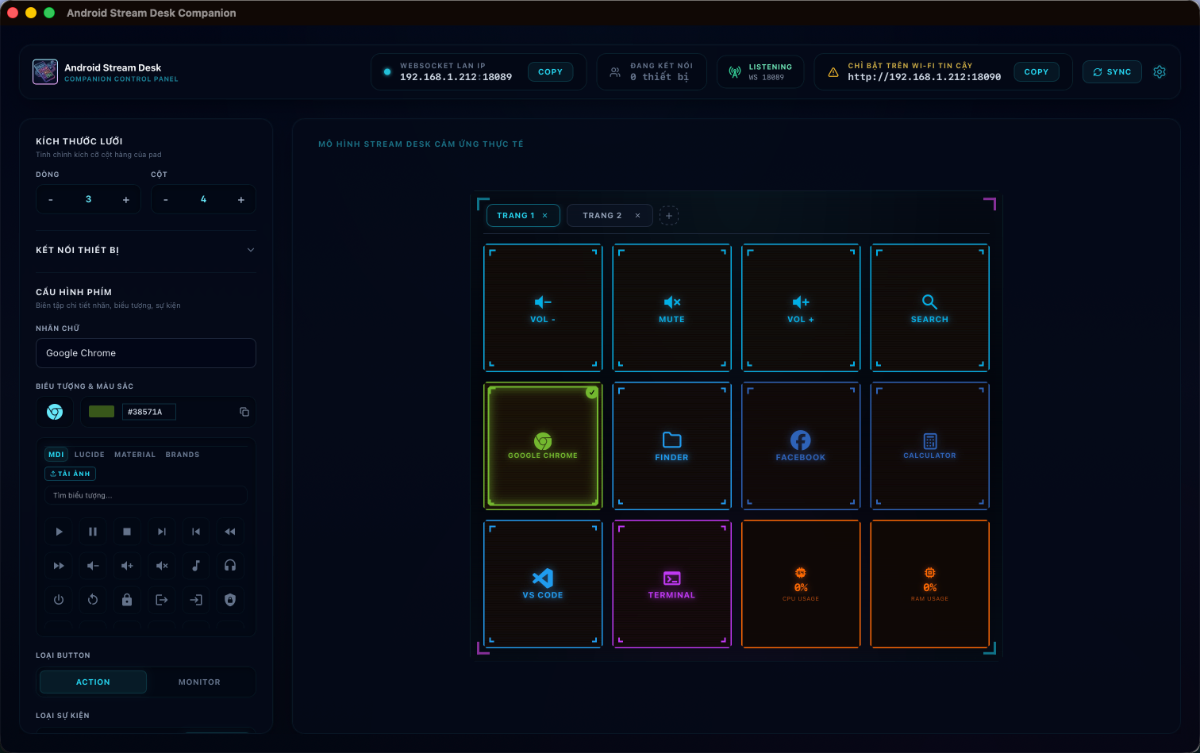Select the volume-plus icon in the icon picker
The height and width of the screenshot is (753, 1200).
coord(127,566)
